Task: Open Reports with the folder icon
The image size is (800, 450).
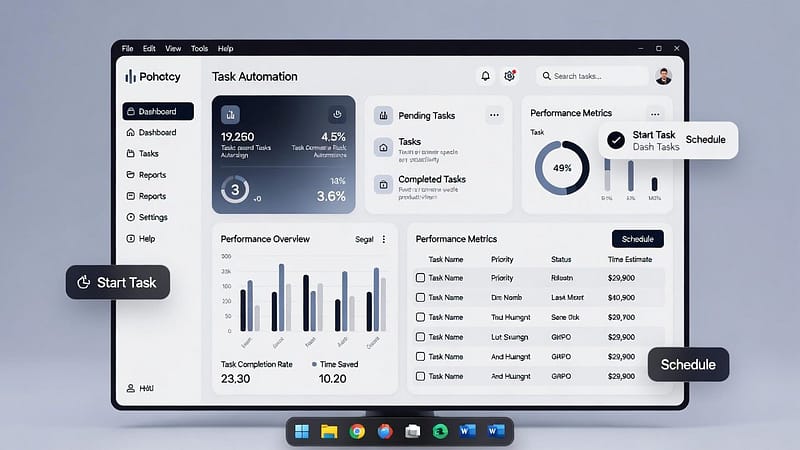Action: (x=146, y=175)
